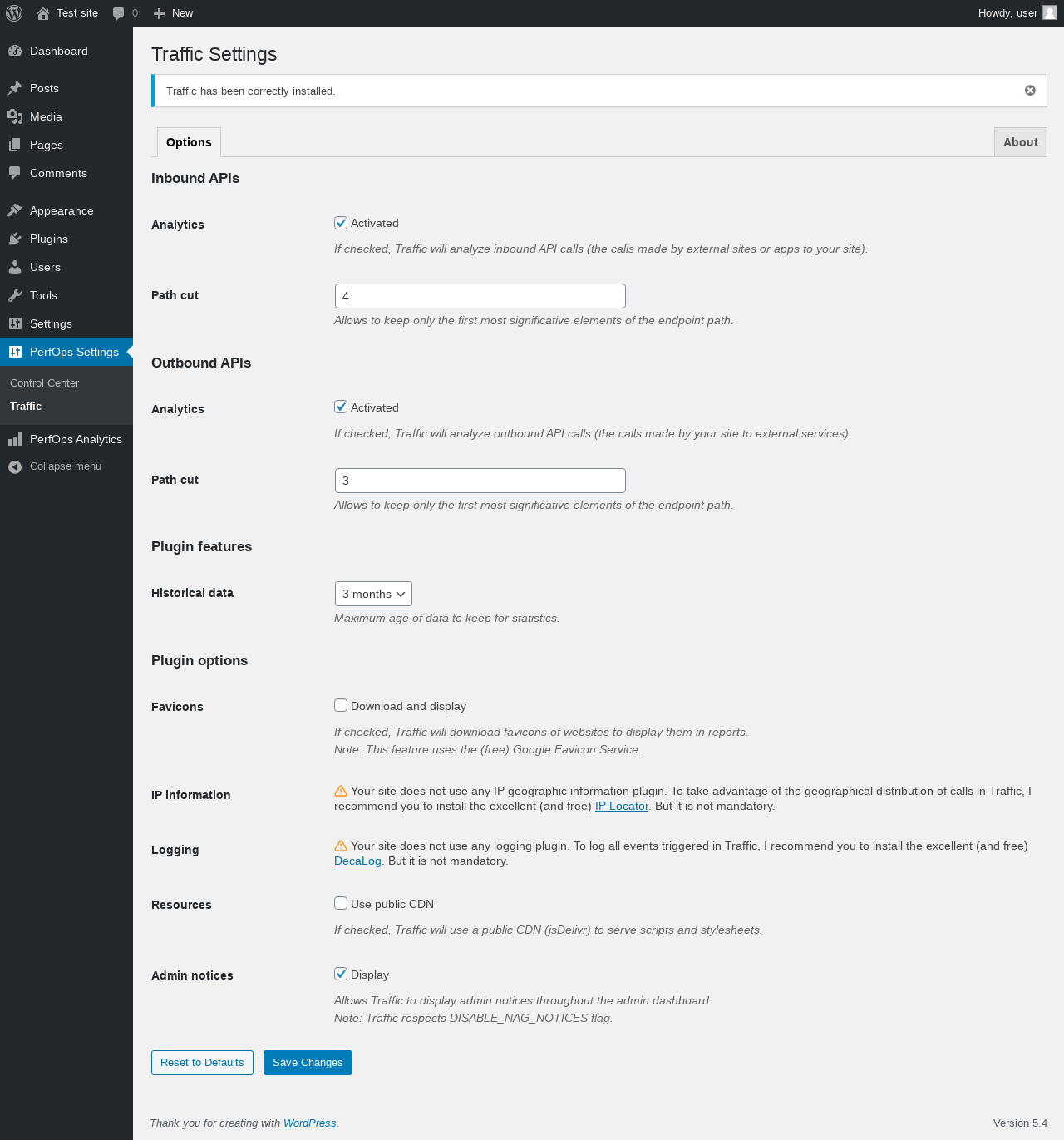The width and height of the screenshot is (1064, 1140).
Task: Click the Plugins plug icon in sidebar
Action: [x=15, y=239]
